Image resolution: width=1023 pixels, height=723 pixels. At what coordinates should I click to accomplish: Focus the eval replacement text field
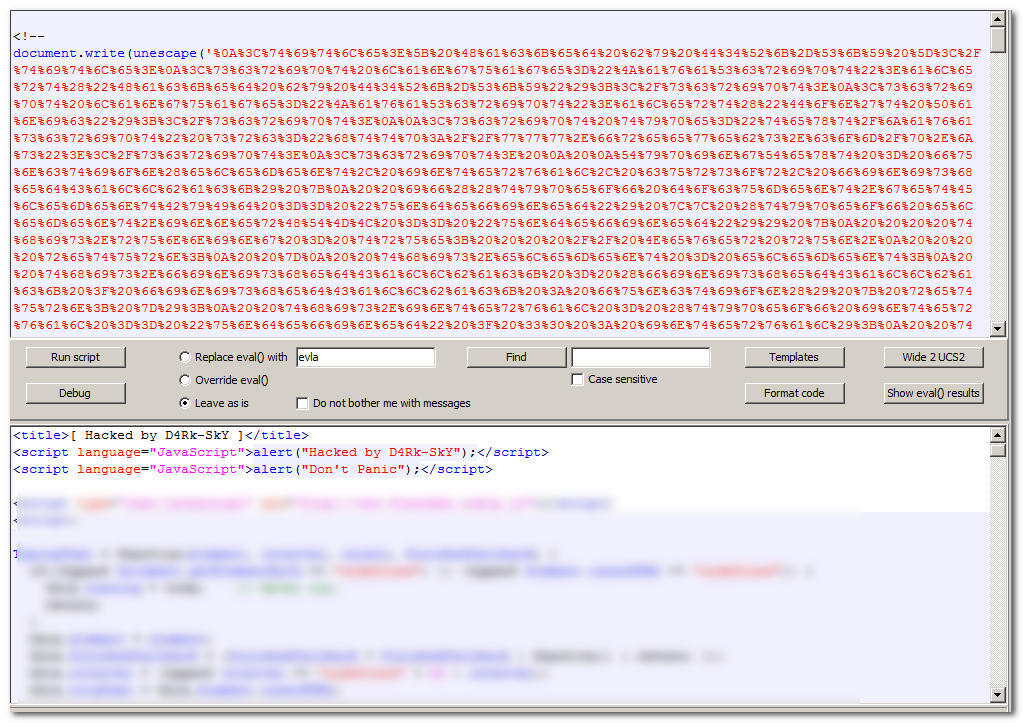(365, 357)
